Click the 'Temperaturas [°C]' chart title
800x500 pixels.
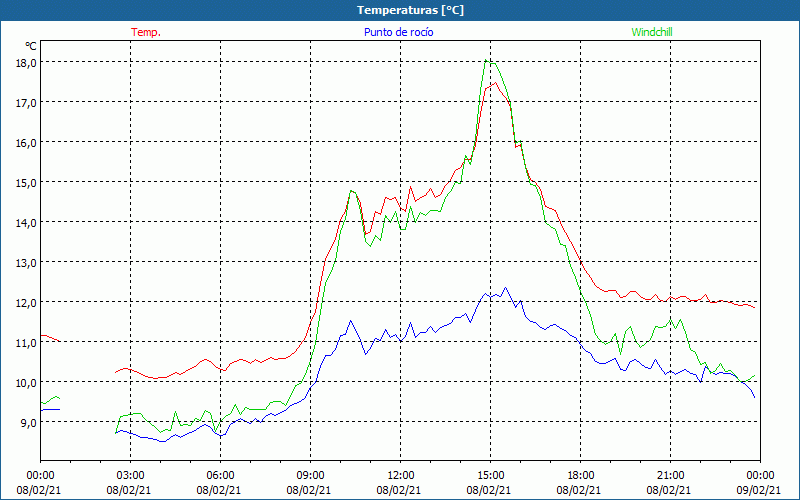tap(410, 10)
